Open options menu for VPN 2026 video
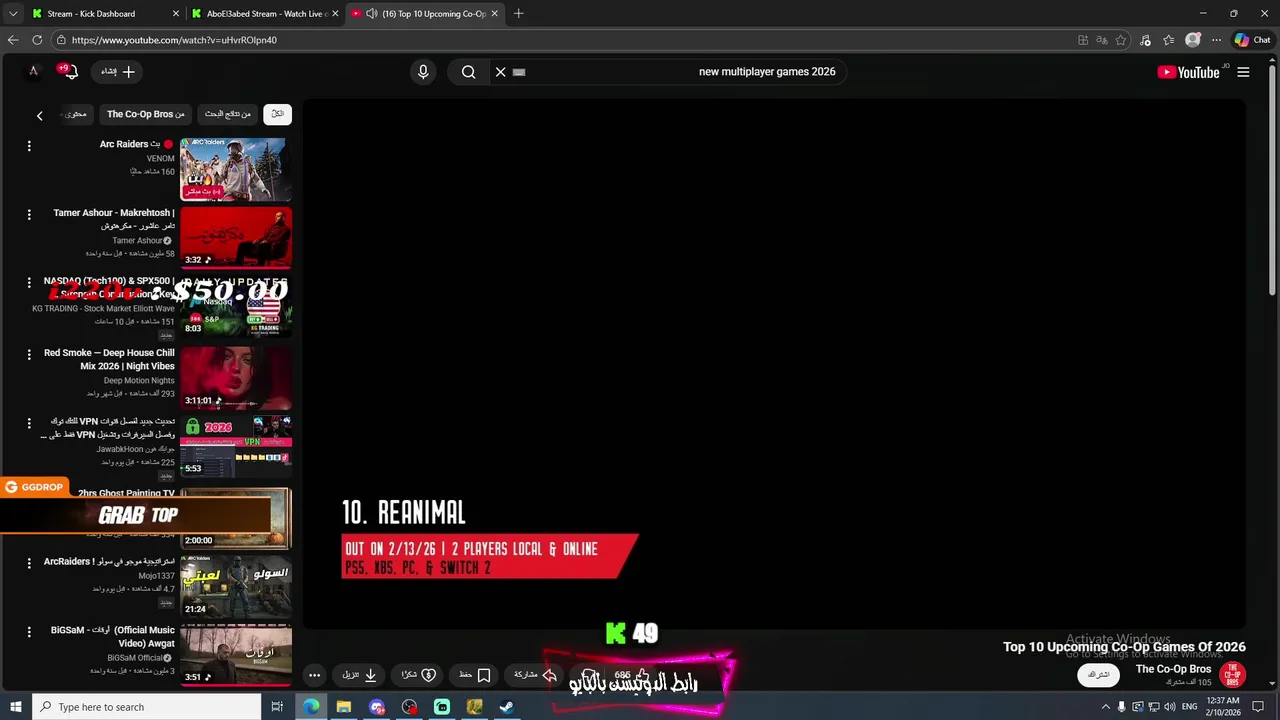 click(x=29, y=423)
